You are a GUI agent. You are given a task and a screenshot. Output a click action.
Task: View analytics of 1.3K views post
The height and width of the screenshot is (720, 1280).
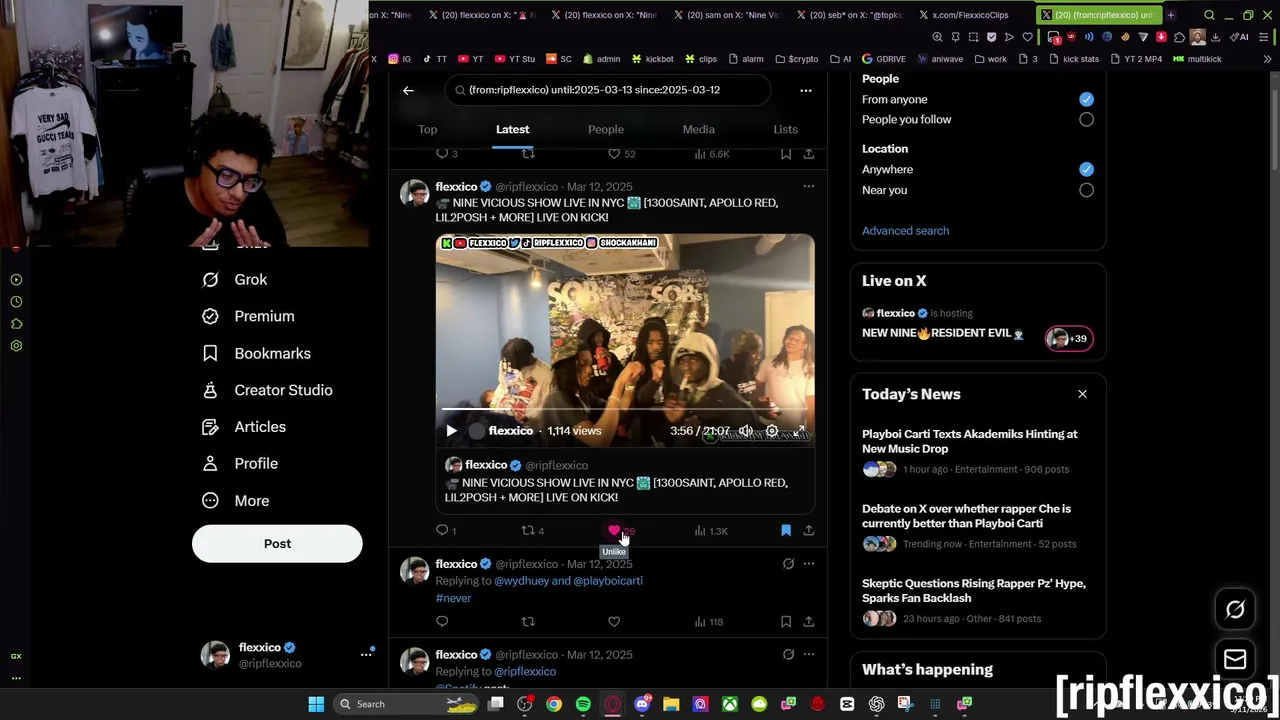click(x=711, y=531)
